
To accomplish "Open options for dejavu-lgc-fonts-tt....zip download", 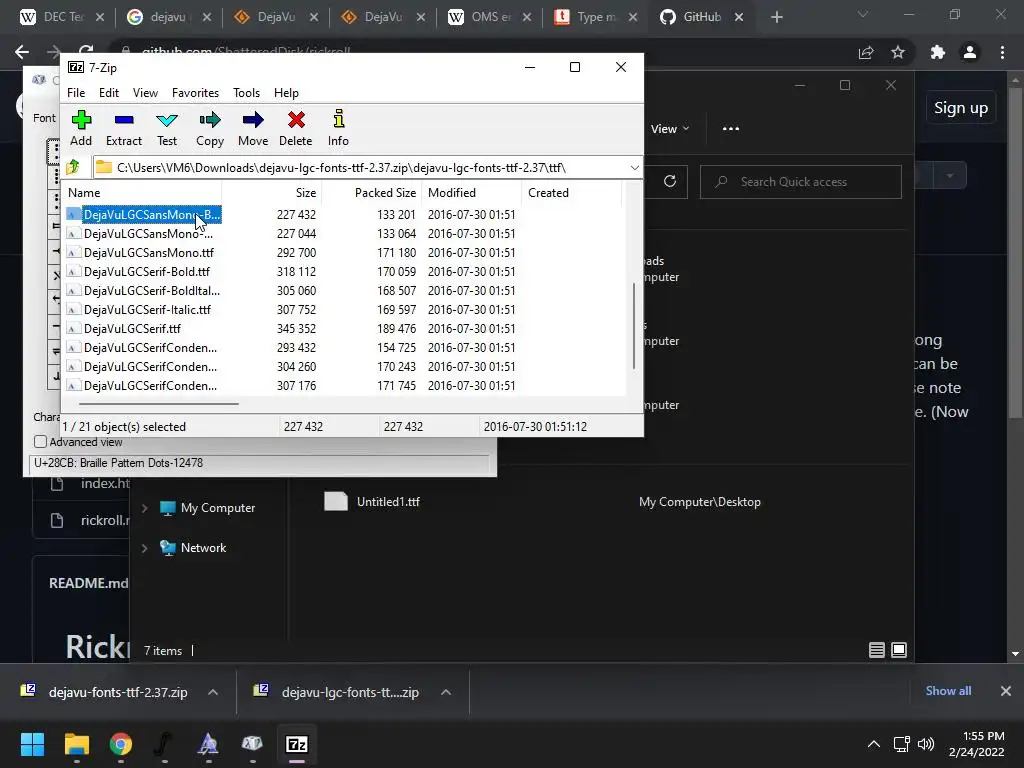I will click(x=446, y=692).
